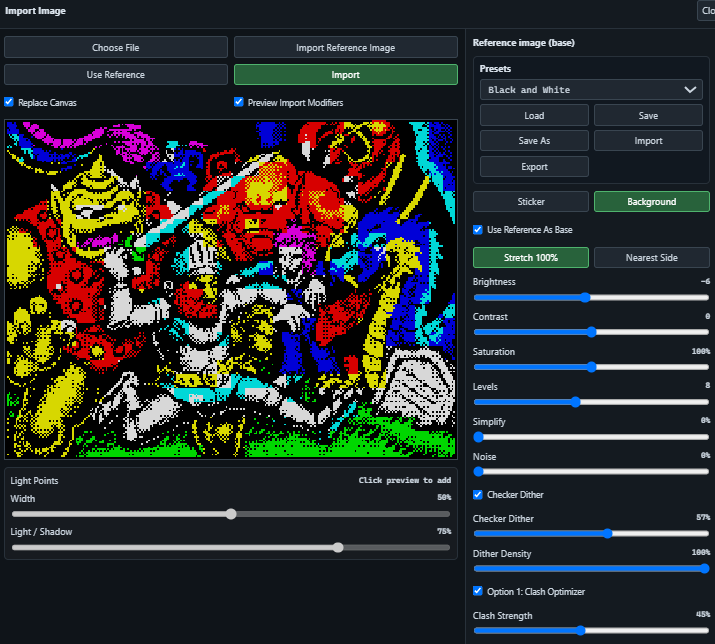Switch to Background mode
715x644 pixels.
click(x=652, y=202)
